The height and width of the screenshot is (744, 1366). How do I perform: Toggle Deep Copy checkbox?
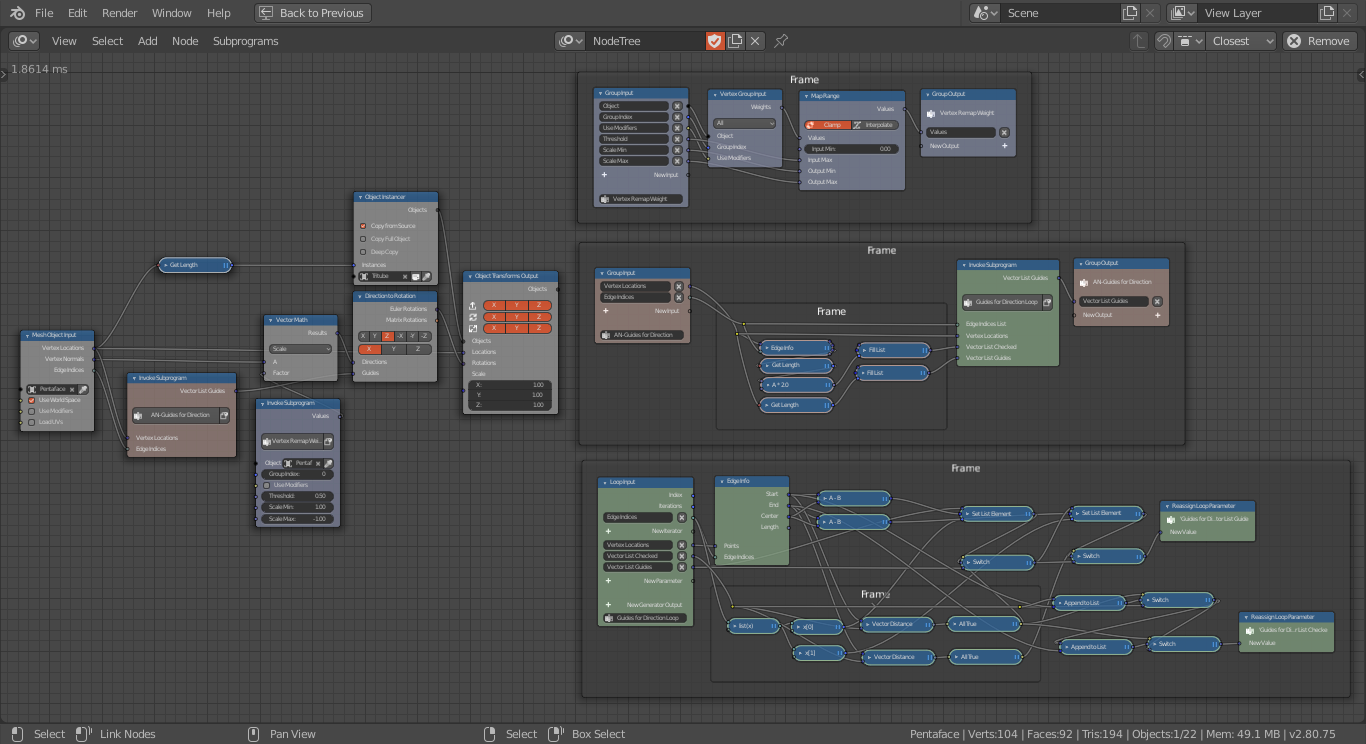[x=363, y=252]
